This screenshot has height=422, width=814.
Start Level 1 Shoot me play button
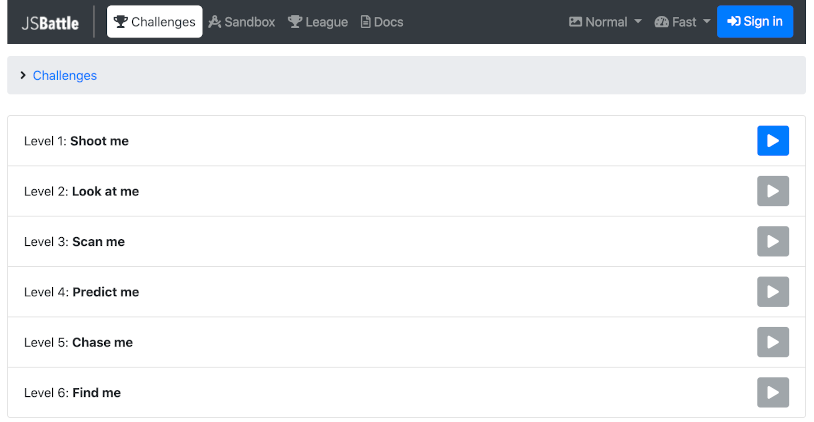click(772, 141)
